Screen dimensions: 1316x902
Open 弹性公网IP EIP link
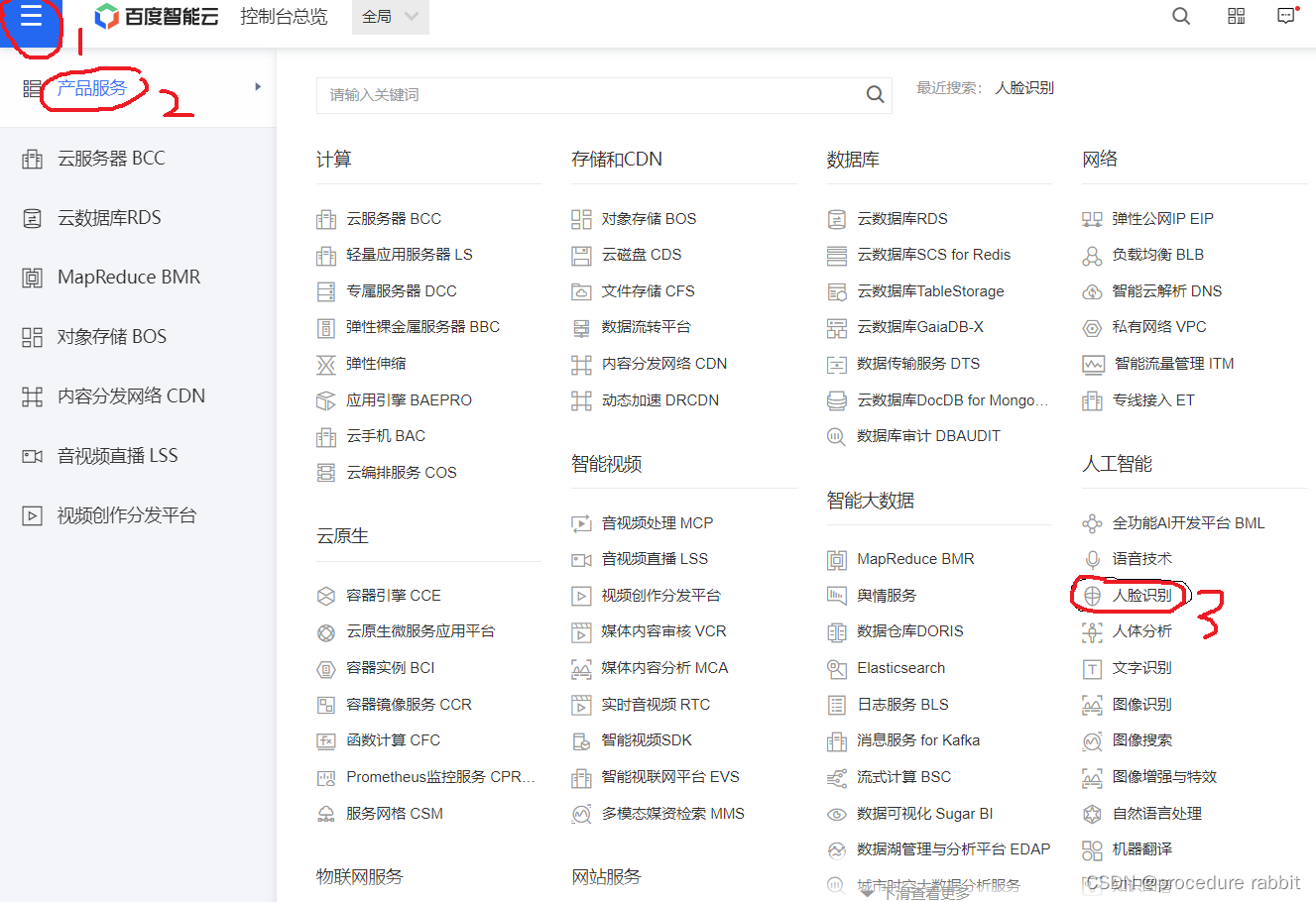(x=1162, y=218)
